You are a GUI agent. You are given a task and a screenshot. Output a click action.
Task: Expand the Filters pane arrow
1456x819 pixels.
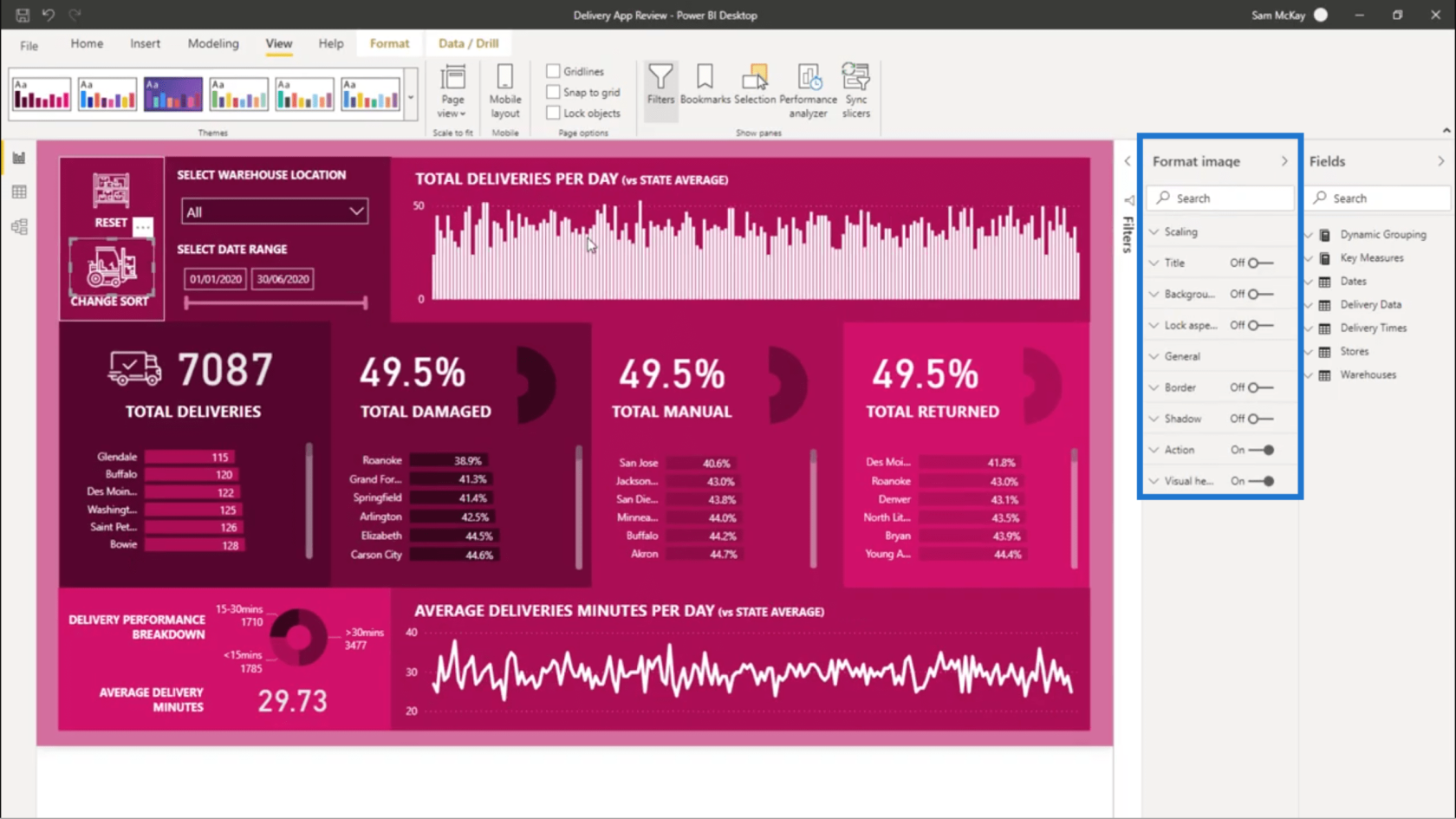pos(1128,161)
